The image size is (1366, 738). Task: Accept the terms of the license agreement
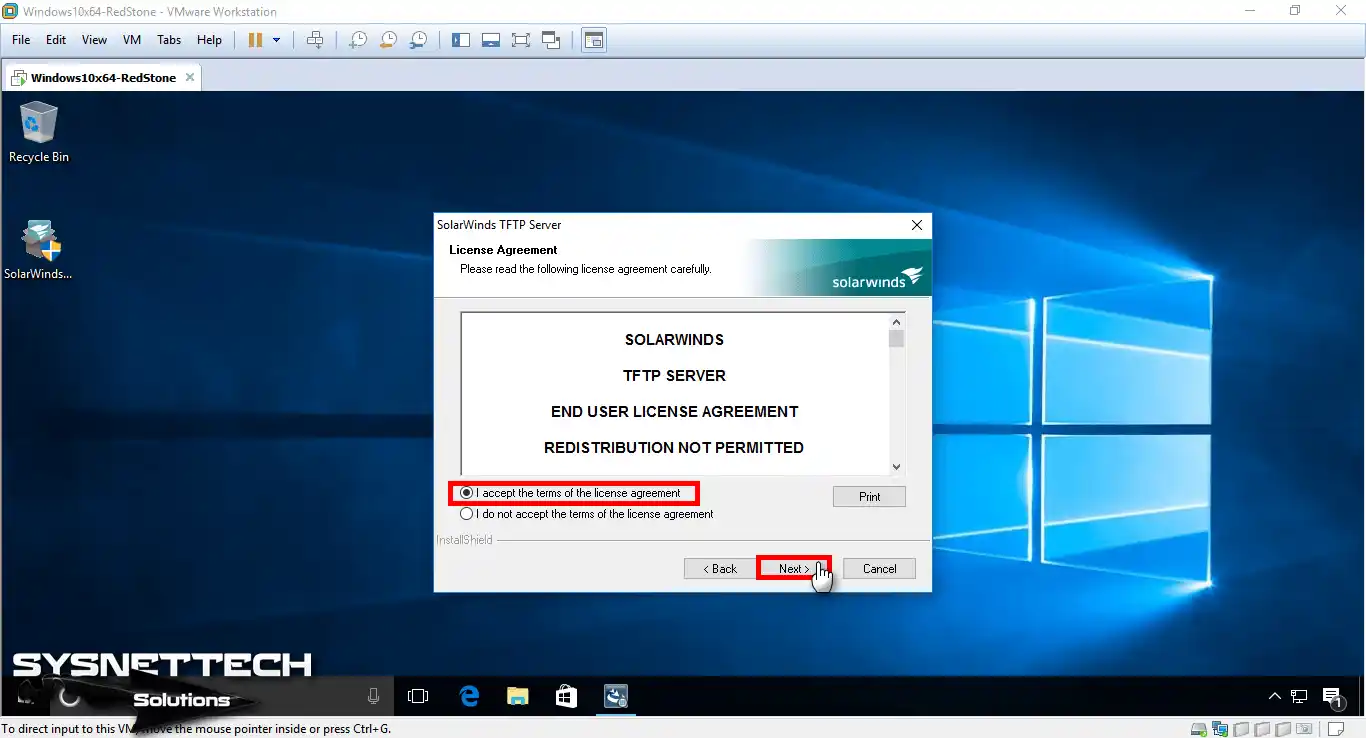571,493
